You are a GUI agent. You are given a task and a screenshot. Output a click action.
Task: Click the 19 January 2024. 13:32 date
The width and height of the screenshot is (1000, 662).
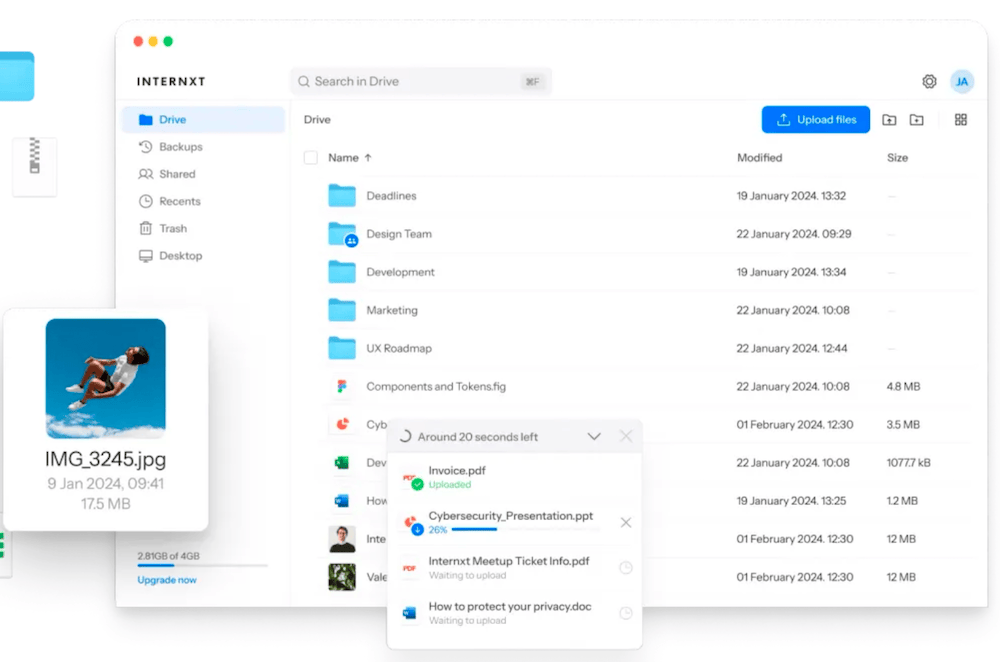coord(791,196)
